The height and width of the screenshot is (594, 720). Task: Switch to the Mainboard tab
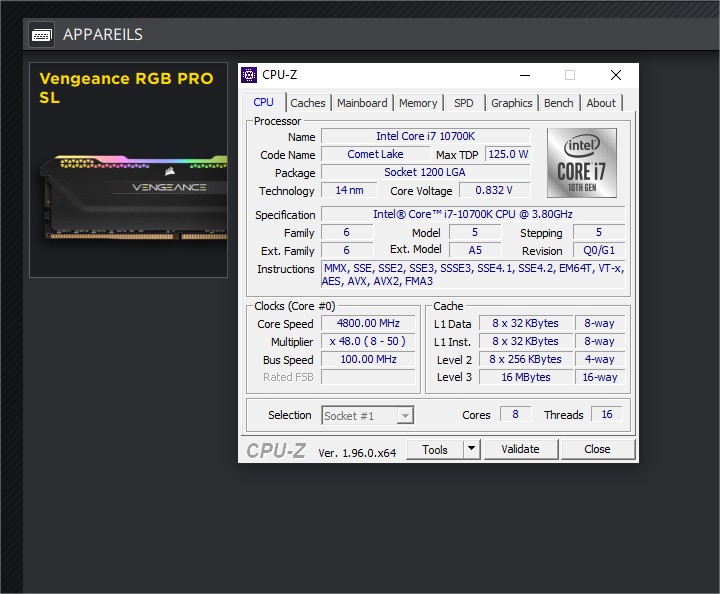pyautogui.click(x=362, y=103)
